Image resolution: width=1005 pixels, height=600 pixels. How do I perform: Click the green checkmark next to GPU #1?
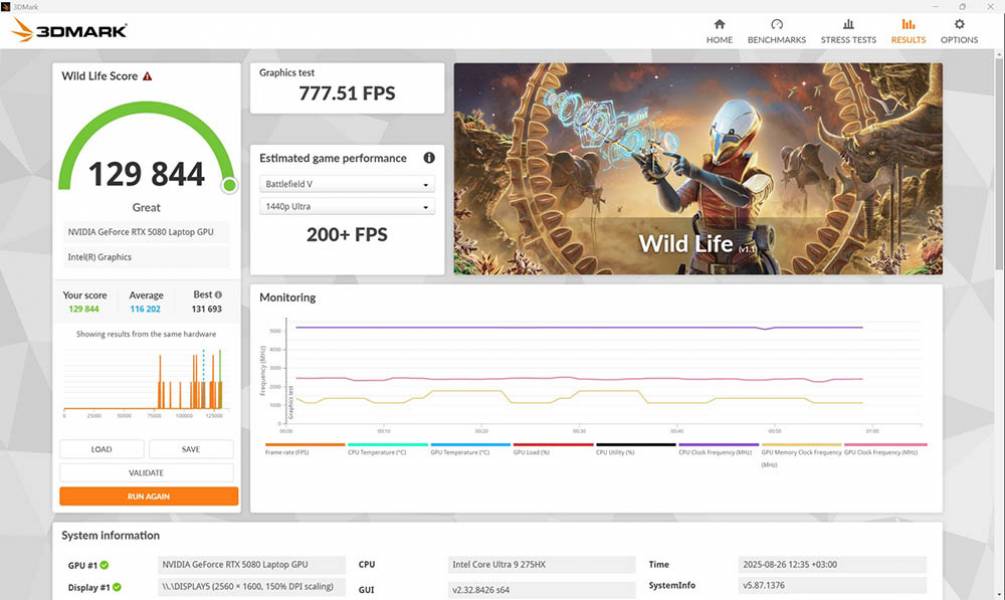[x=104, y=565]
